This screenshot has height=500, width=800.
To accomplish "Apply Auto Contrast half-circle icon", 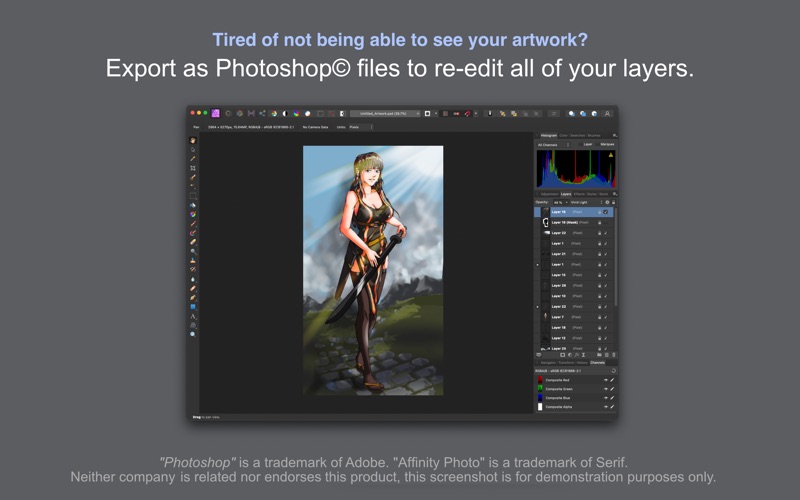I will (x=285, y=113).
